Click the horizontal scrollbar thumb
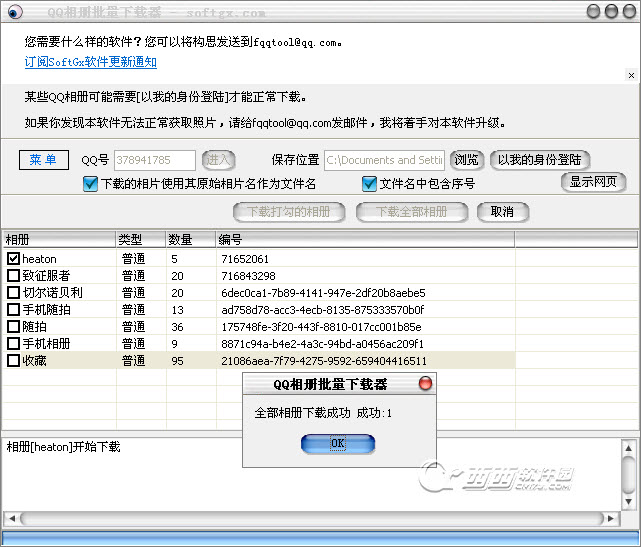This screenshot has width=641, height=547. [312, 518]
